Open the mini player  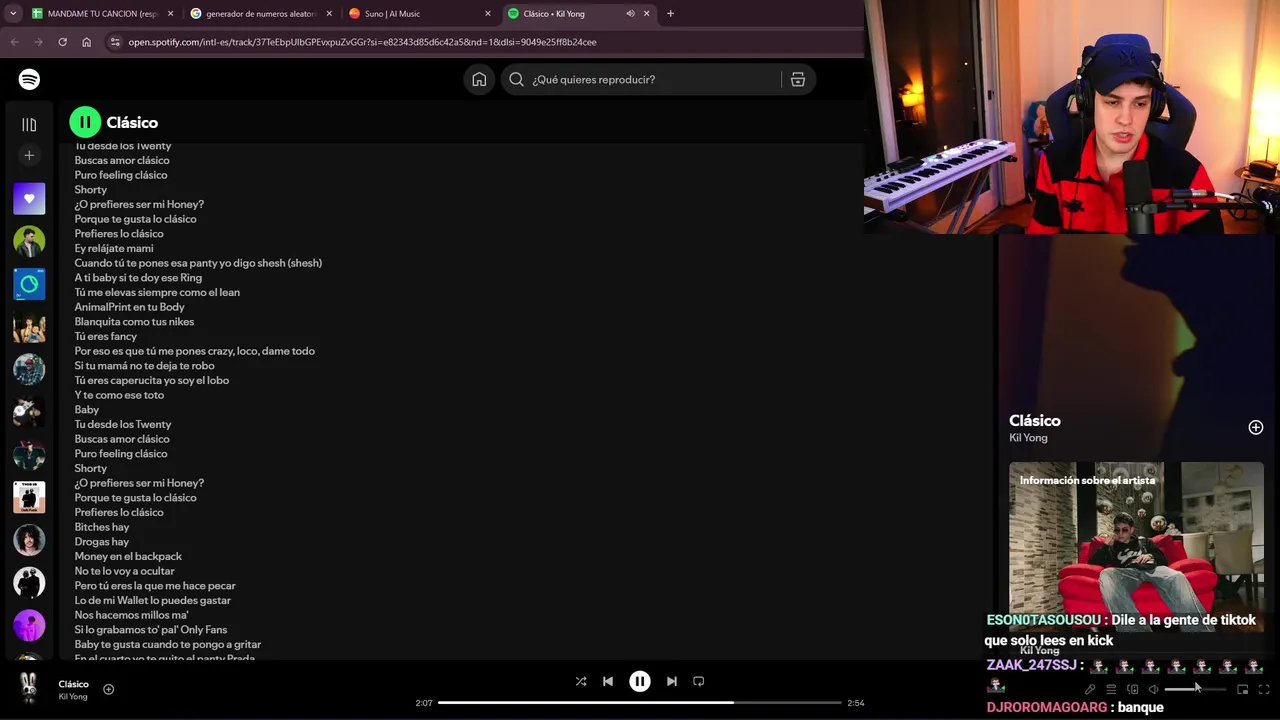1243,689
